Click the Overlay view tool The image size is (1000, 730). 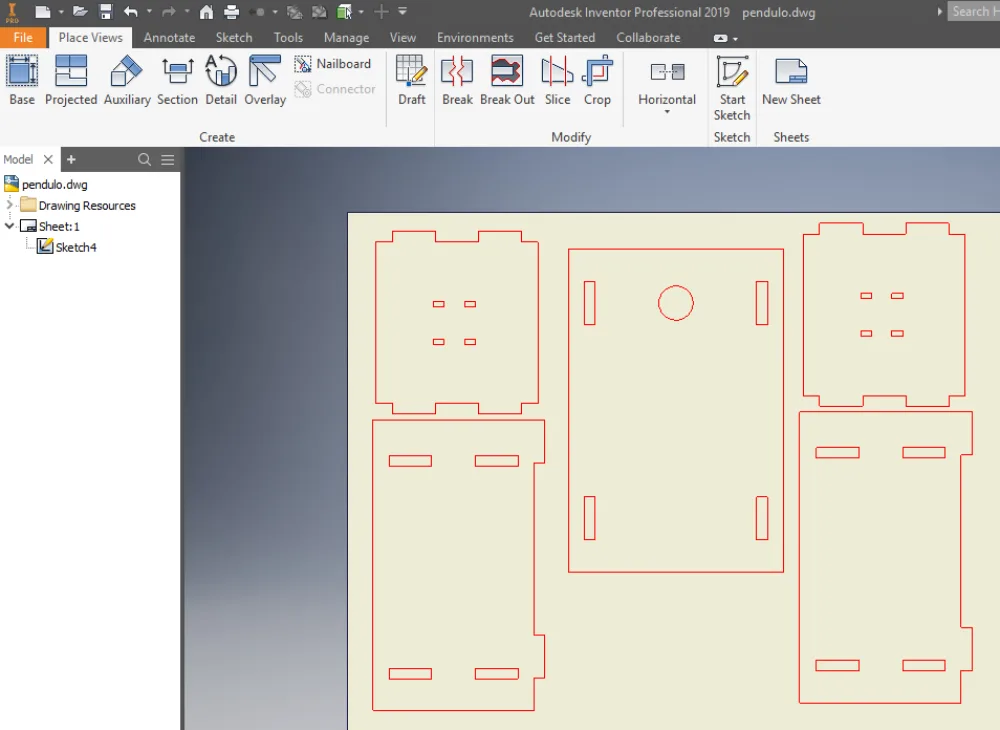click(x=265, y=80)
